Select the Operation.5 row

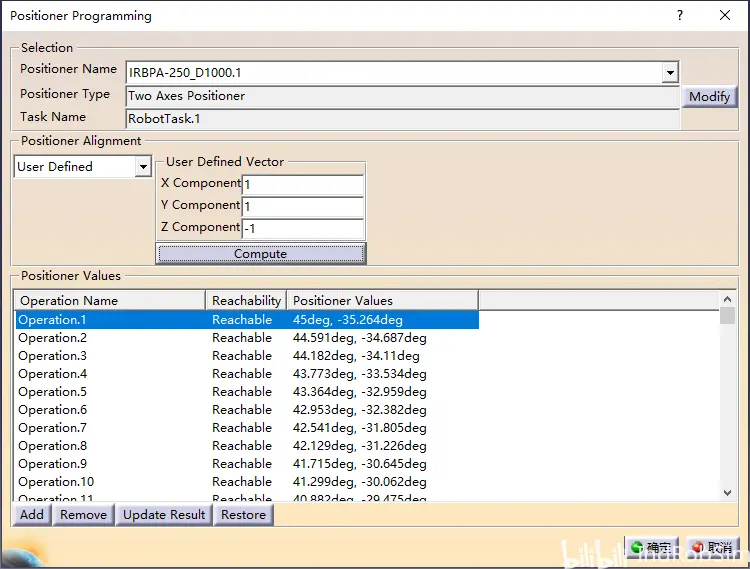(x=247, y=392)
